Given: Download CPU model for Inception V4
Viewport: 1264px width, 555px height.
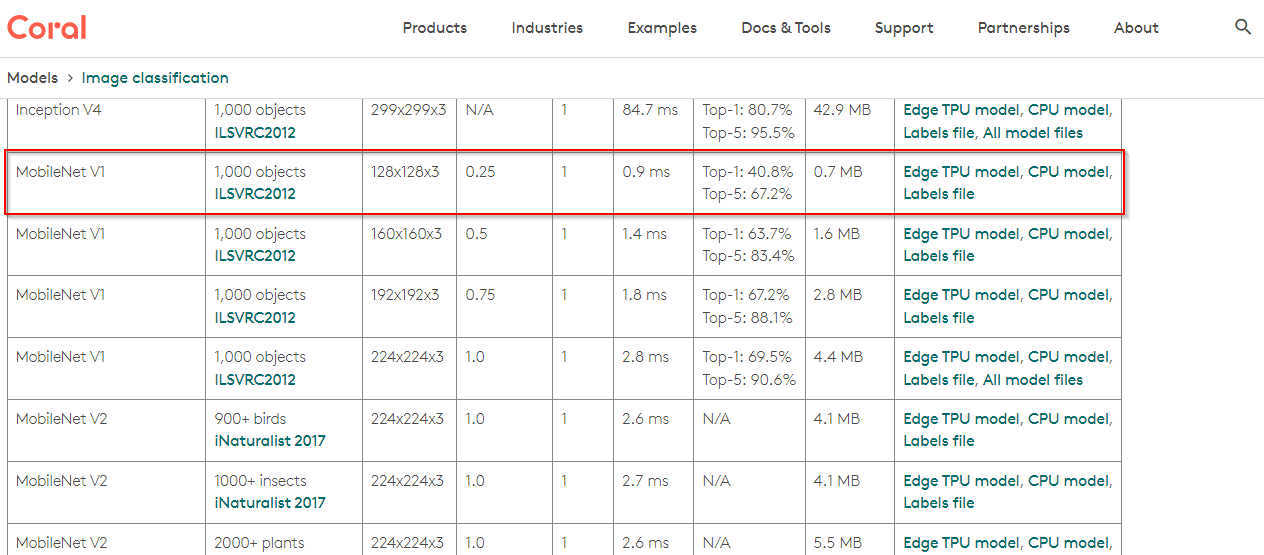Looking at the screenshot, I should [1068, 110].
